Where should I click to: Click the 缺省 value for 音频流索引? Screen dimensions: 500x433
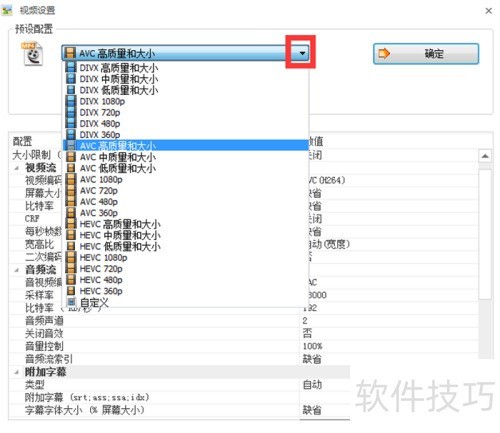pos(312,359)
